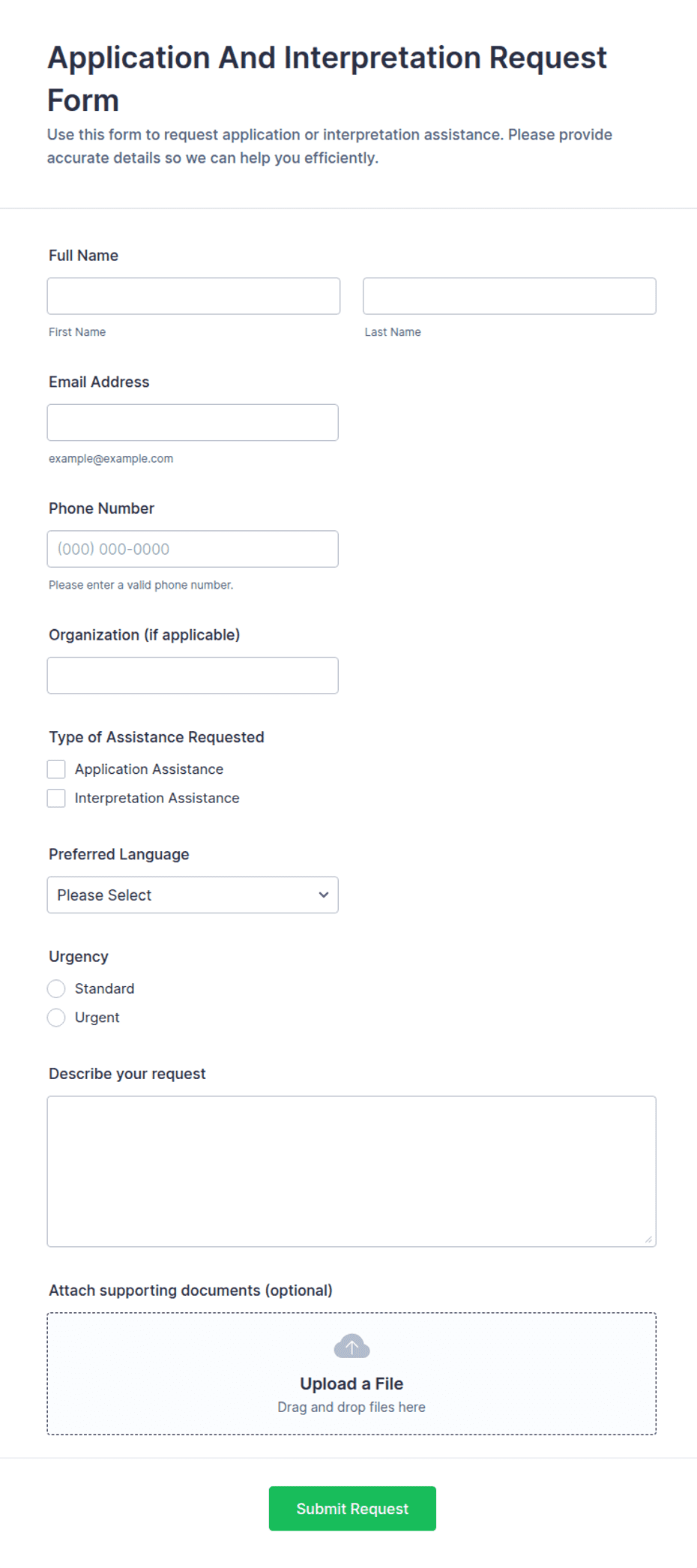Viewport: 697px width, 1568px height.
Task: Click the Drag and drop files area
Action: point(351,1374)
